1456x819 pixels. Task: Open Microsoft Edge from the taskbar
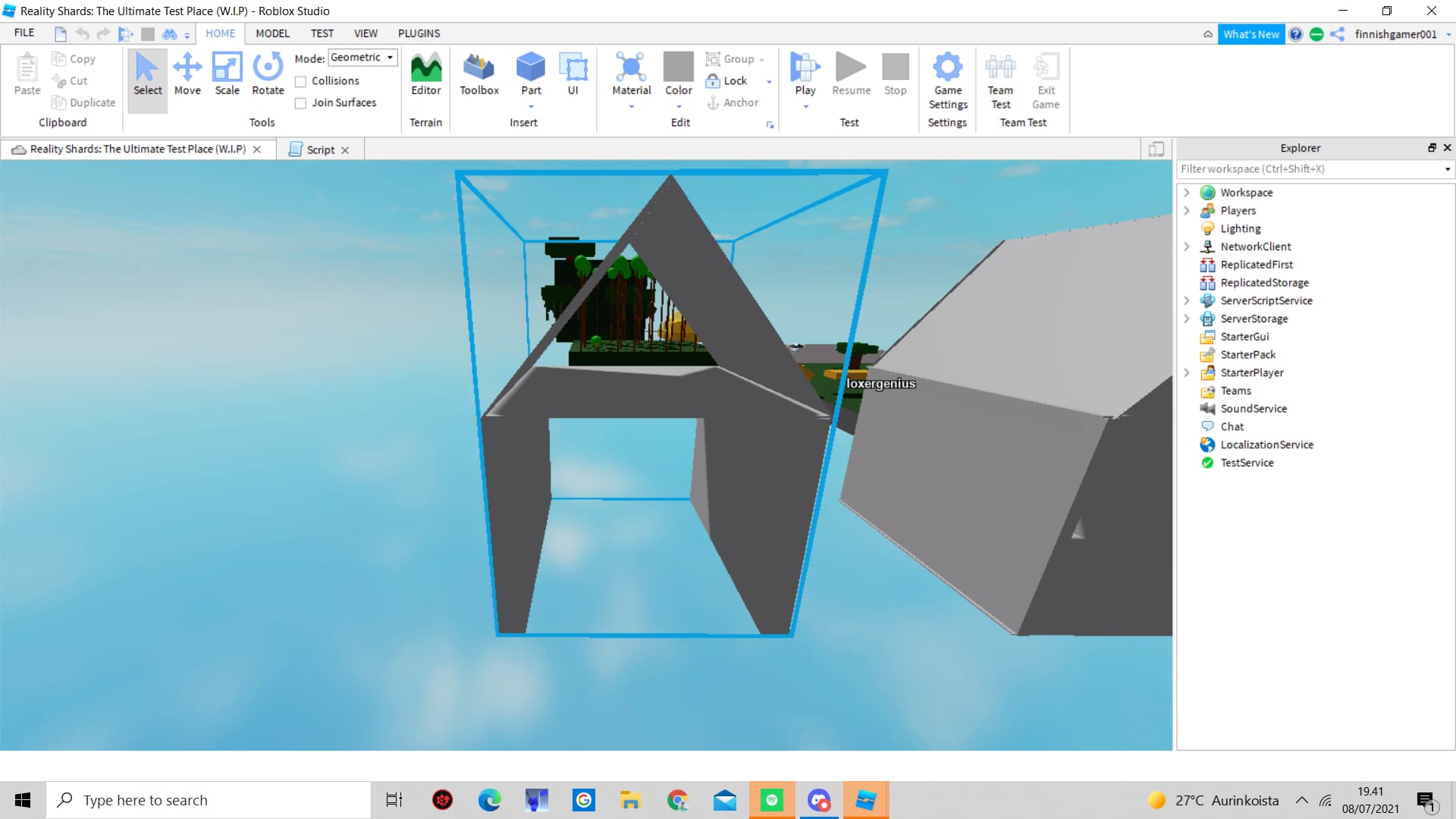pos(489,800)
